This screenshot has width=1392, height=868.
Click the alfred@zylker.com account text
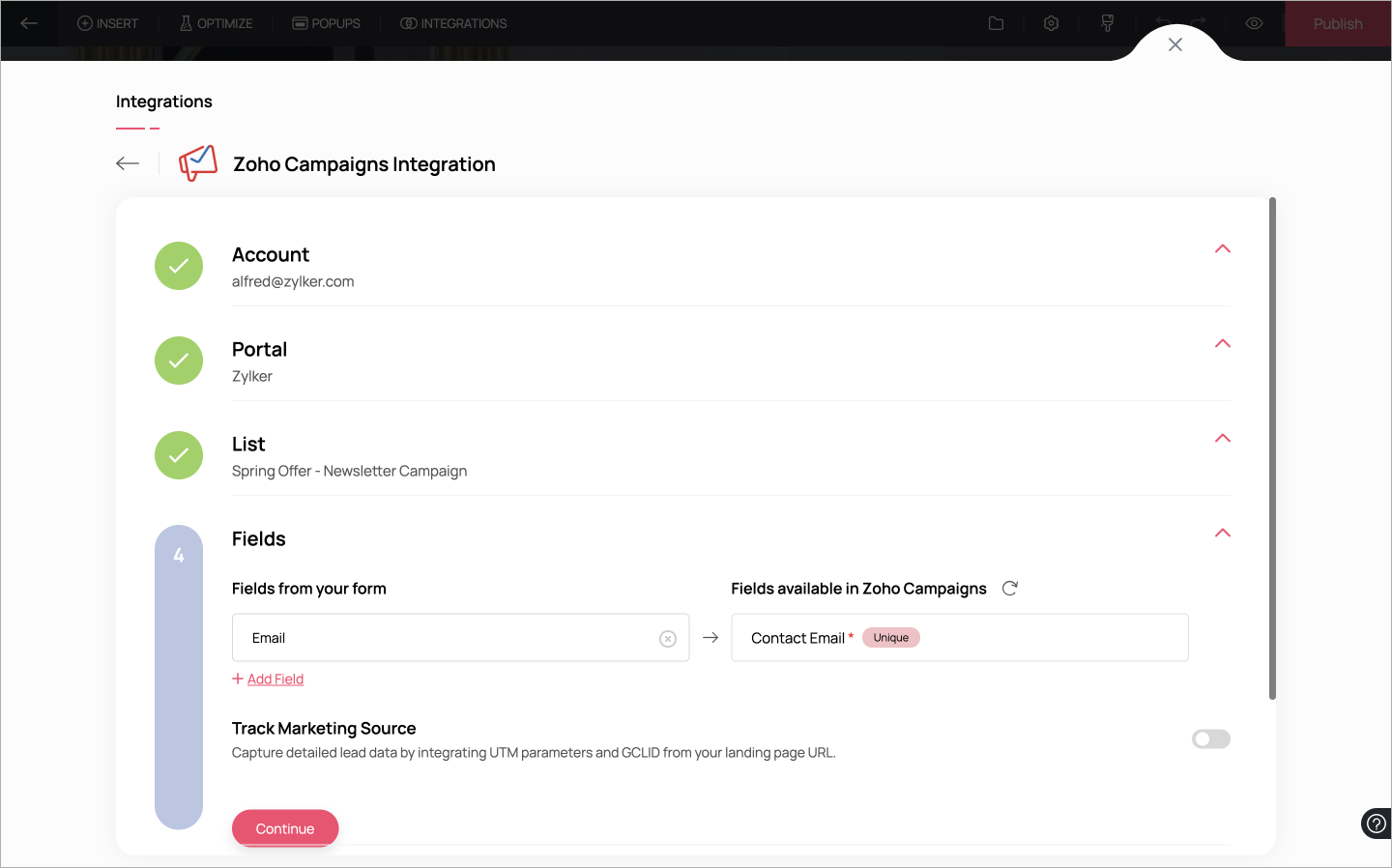tap(293, 281)
